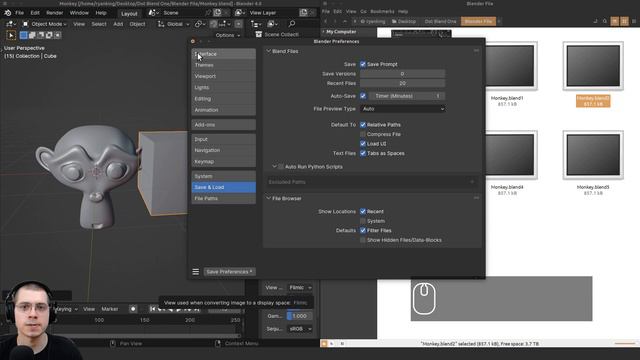Open the Preferences hamburger menu icon
640x360 pixels.
(x=196, y=272)
